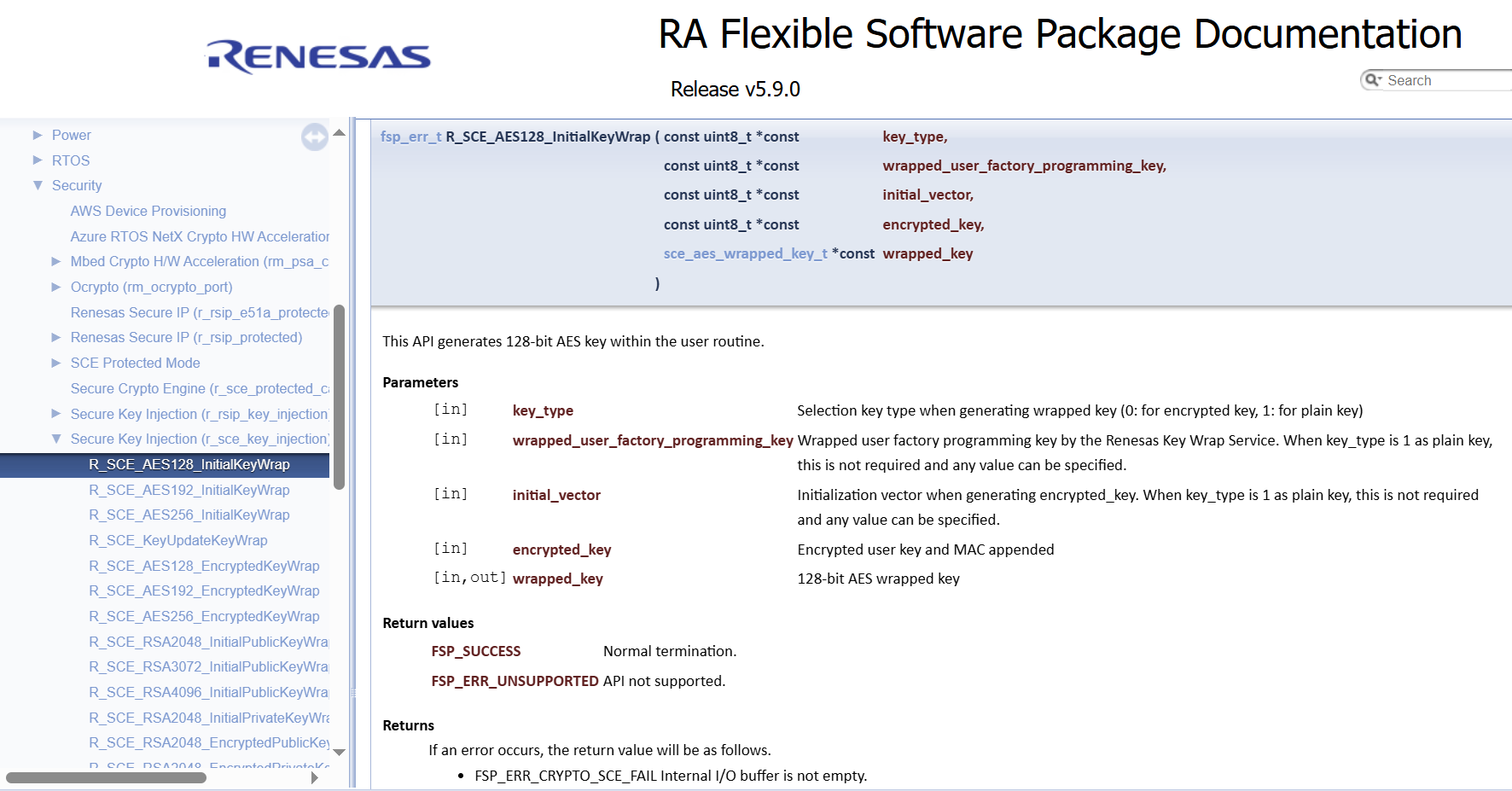The height and width of the screenshot is (791, 1512).
Task: Collapse the Security section
Action: pyautogui.click(x=37, y=185)
